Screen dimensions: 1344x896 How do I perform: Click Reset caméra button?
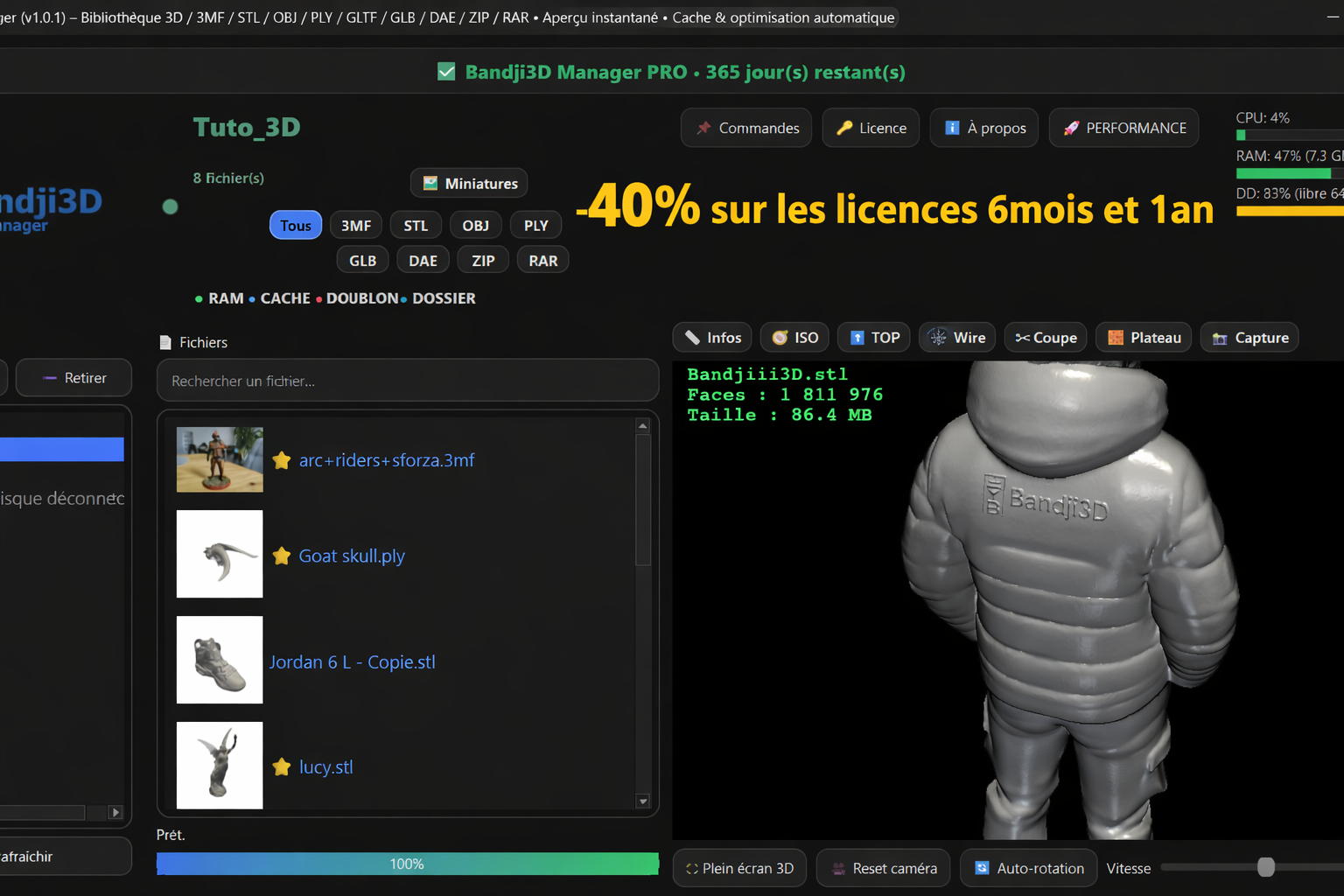pos(883,868)
